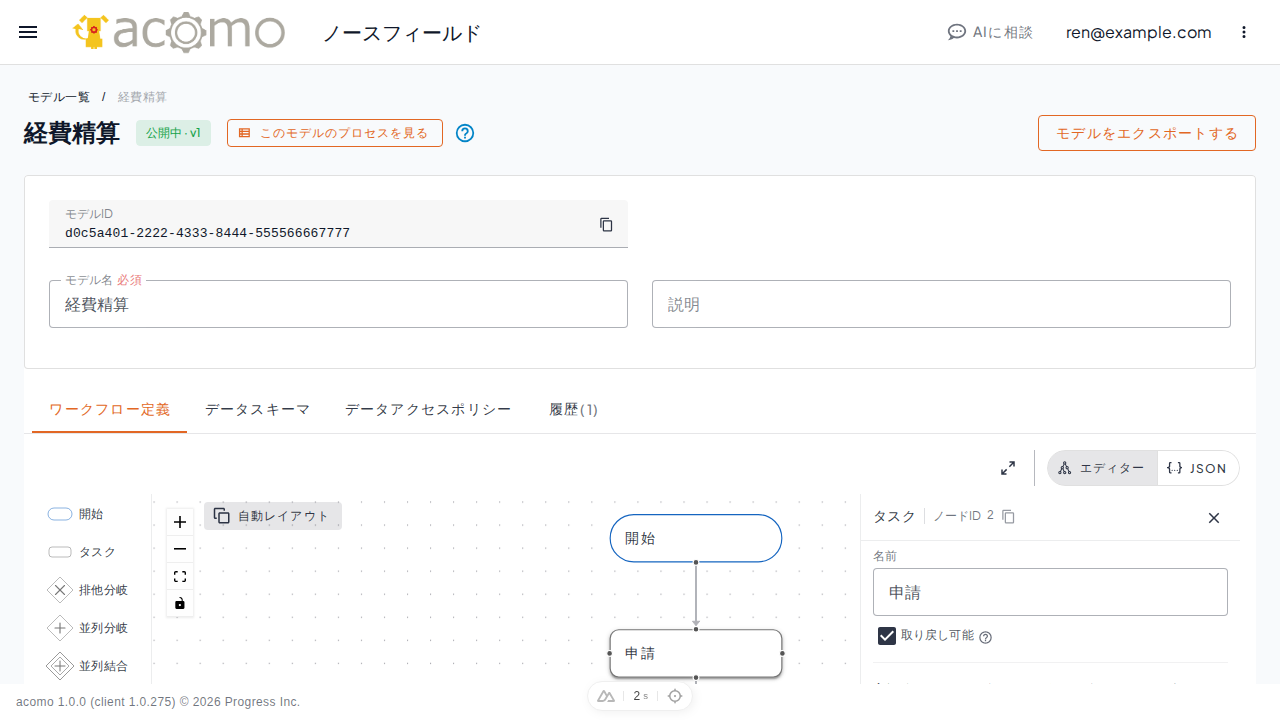Pick the 並列分岐 gateway node
The height and width of the screenshot is (720, 1280).
(87, 628)
